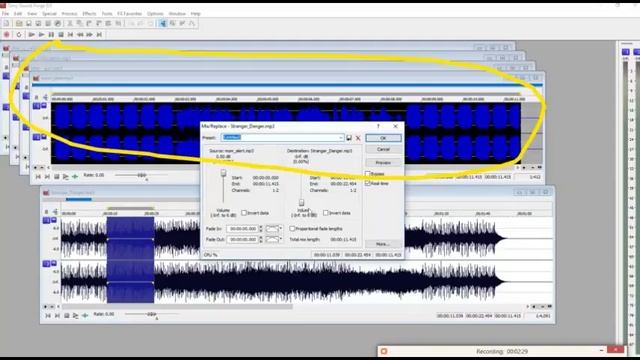Click the highlighted selection in Stranger_Danger waveform

131,260
